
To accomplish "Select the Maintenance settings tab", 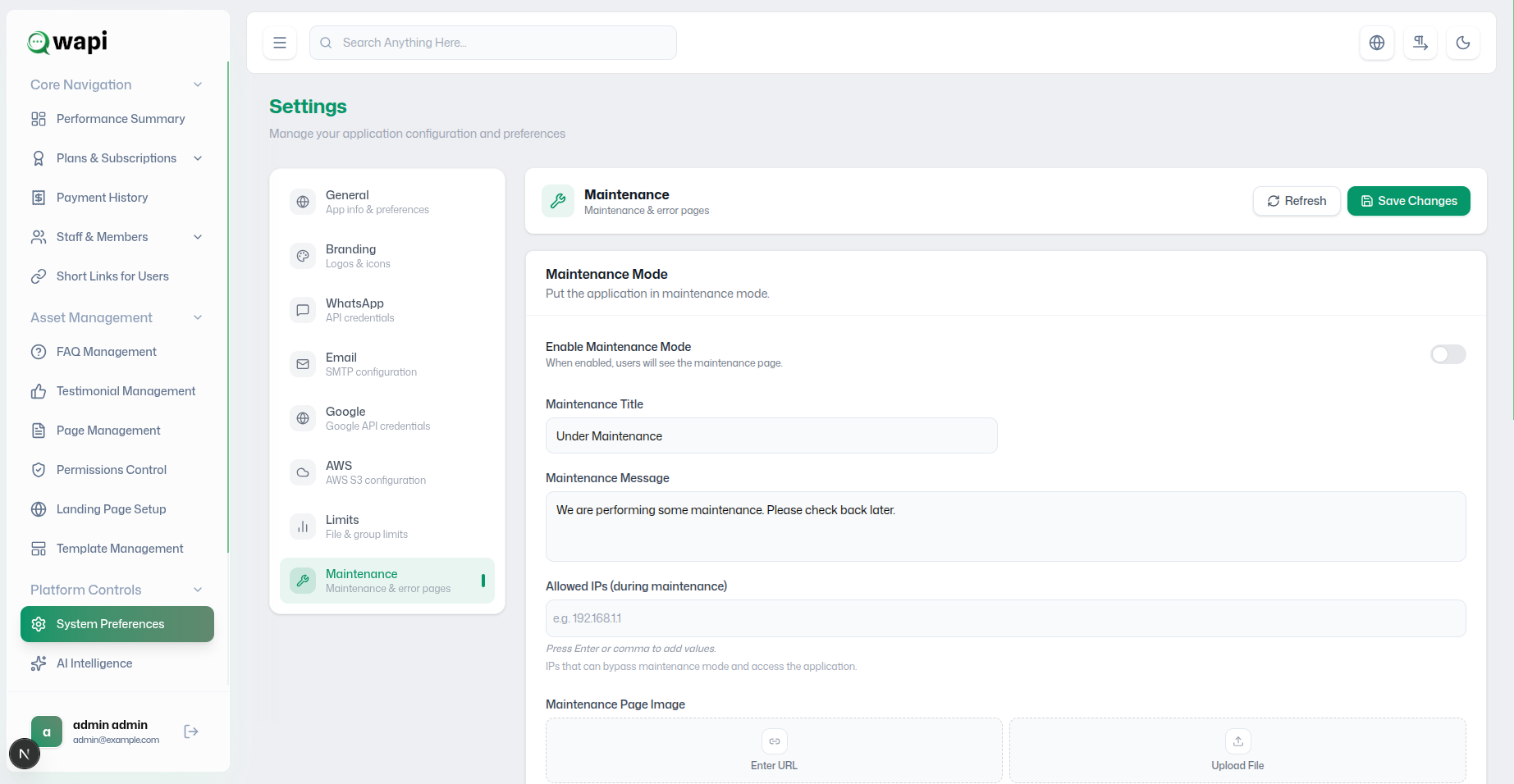I will tap(387, 581).
